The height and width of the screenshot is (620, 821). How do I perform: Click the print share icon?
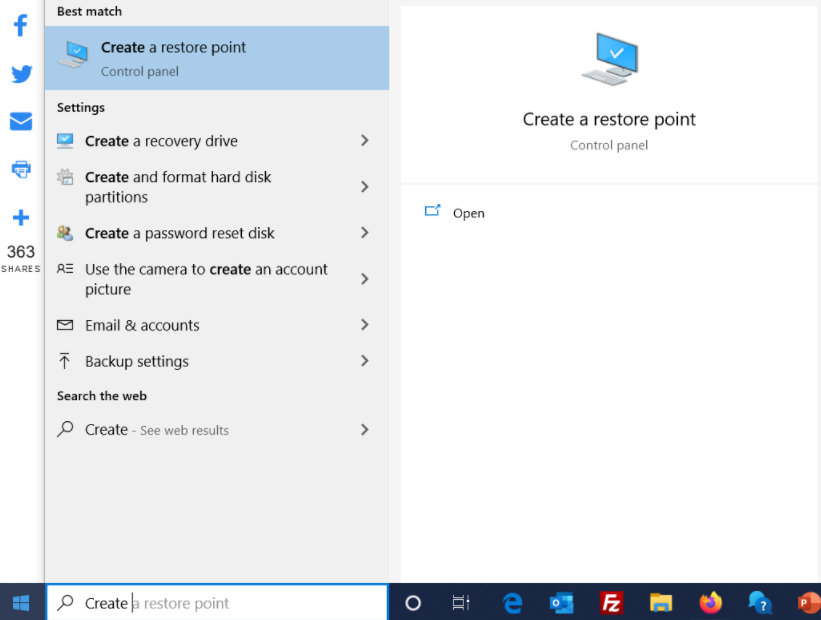(20, 169)
